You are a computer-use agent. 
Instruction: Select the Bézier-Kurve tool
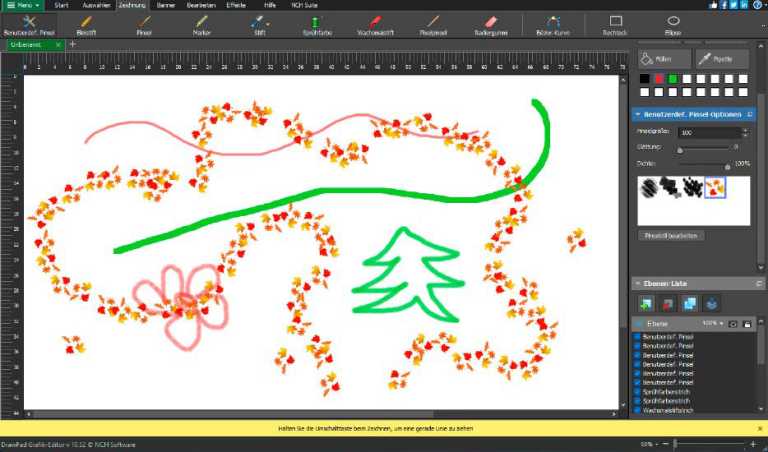point(551,24)
